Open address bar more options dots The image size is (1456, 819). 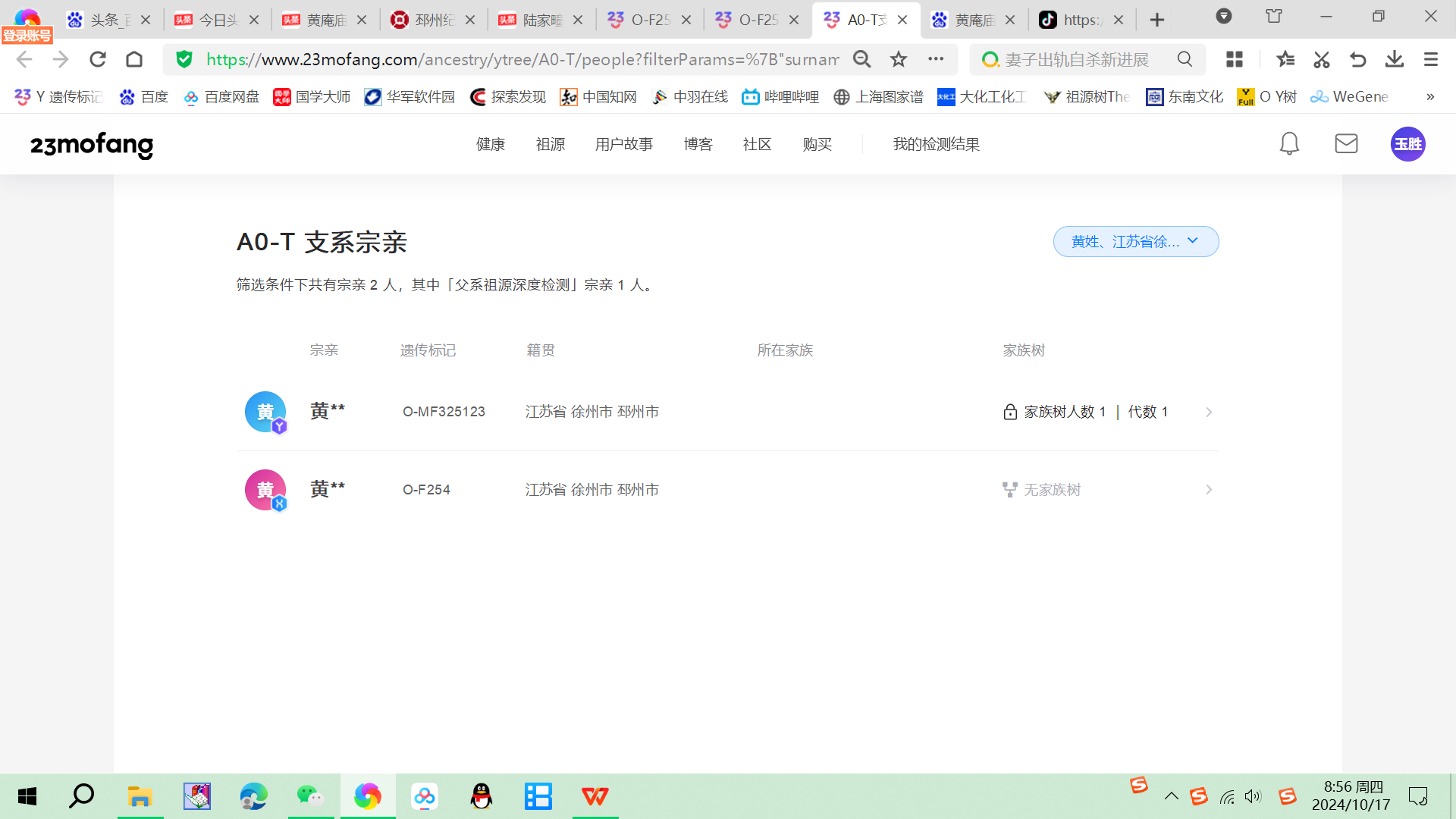[936, 59]
